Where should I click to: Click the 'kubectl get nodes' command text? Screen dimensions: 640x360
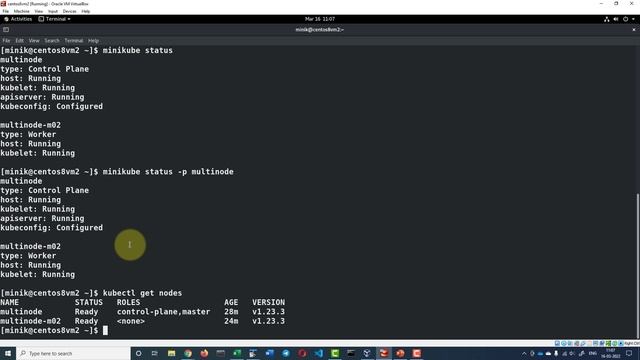[142, 293]
